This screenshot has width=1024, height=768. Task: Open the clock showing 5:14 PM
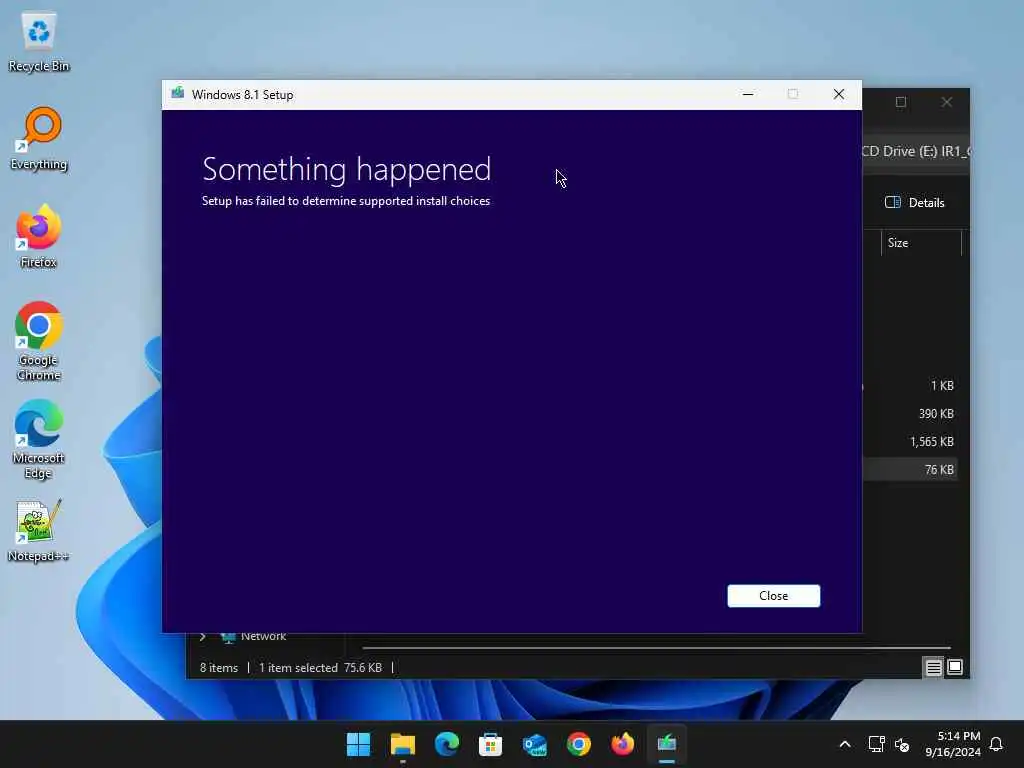953,744
